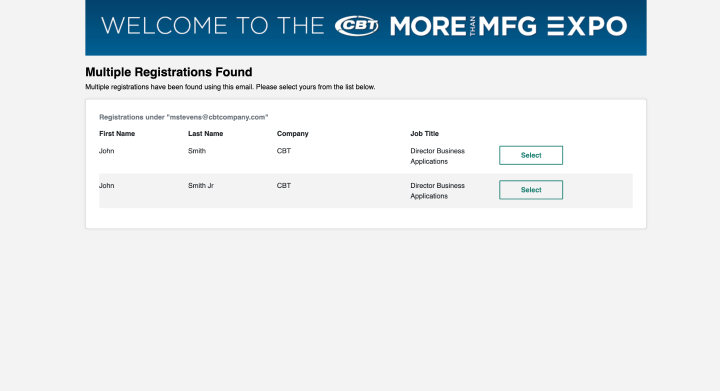Click the Smith Jr last name cell
The height and width of the screenshot is (391, 720).
pos(201,185)
